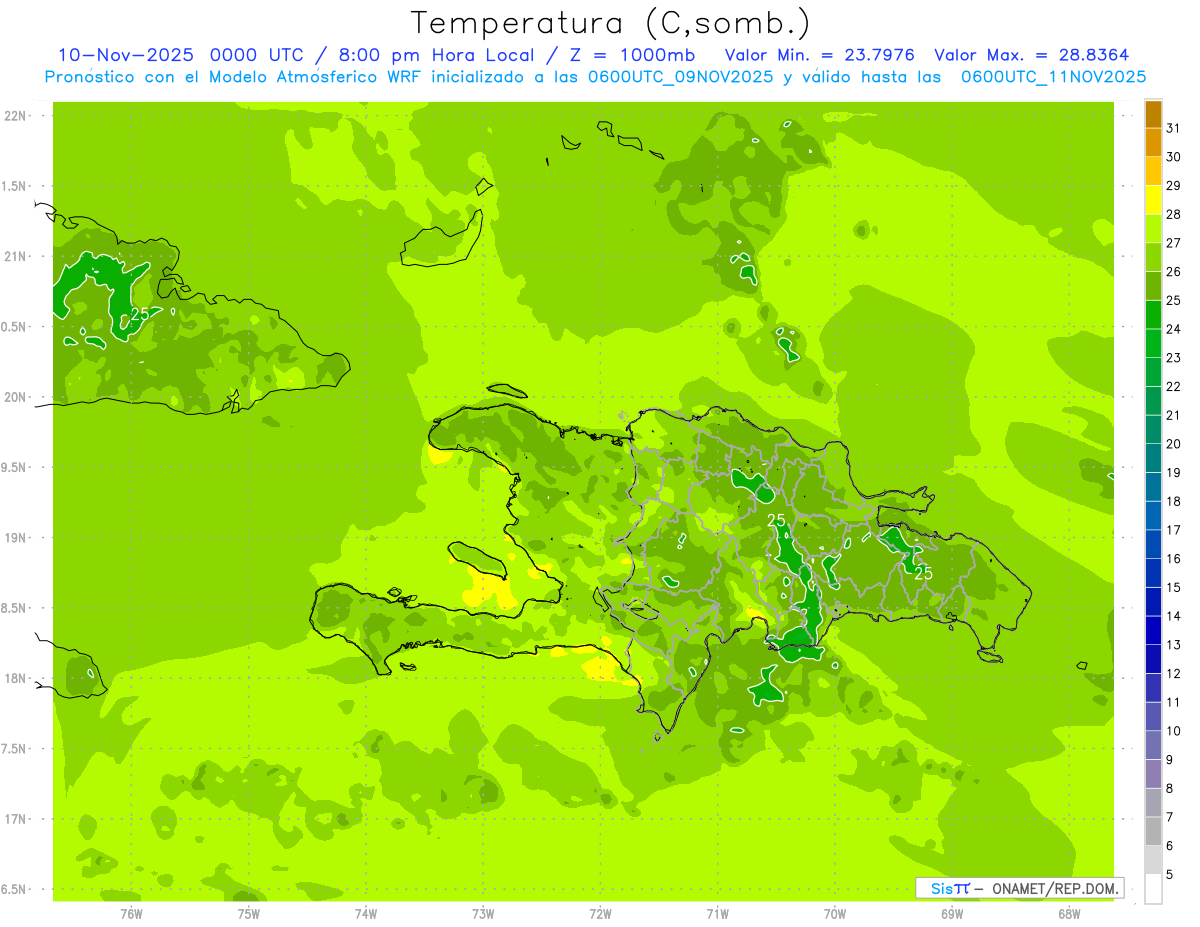The height and width of the screenshot is (927, 1200).
Task: Click the "17N" latitude axis label
Action: [x=16, y=819]
